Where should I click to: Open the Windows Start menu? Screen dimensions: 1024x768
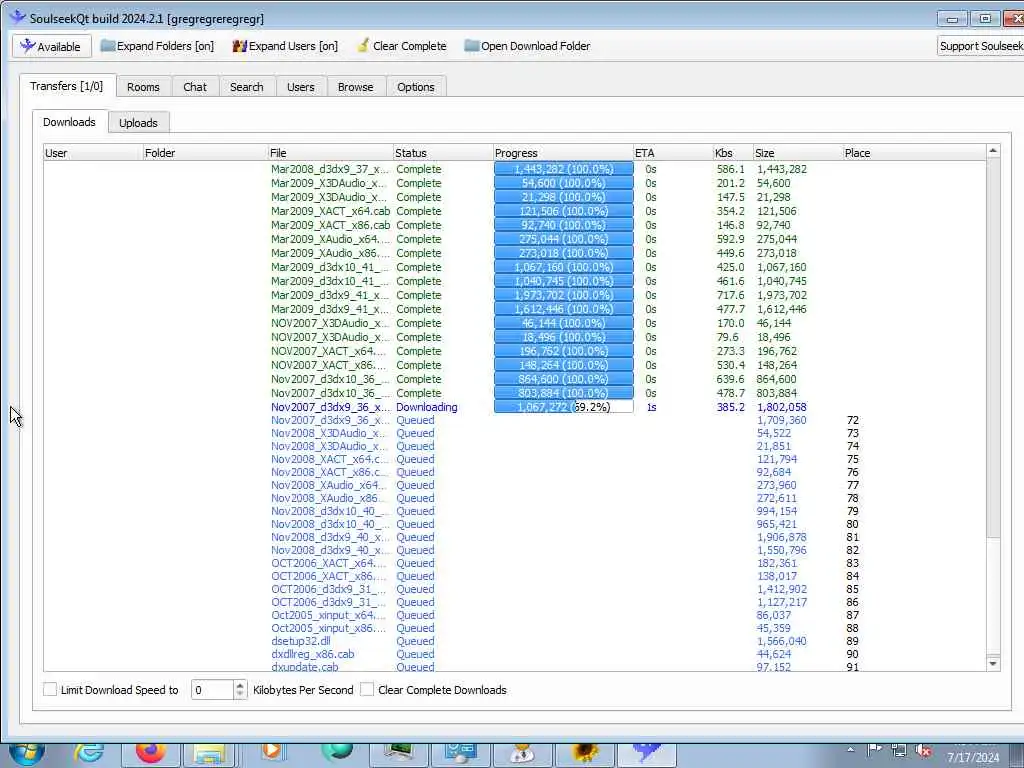click(x=26, y=753)
